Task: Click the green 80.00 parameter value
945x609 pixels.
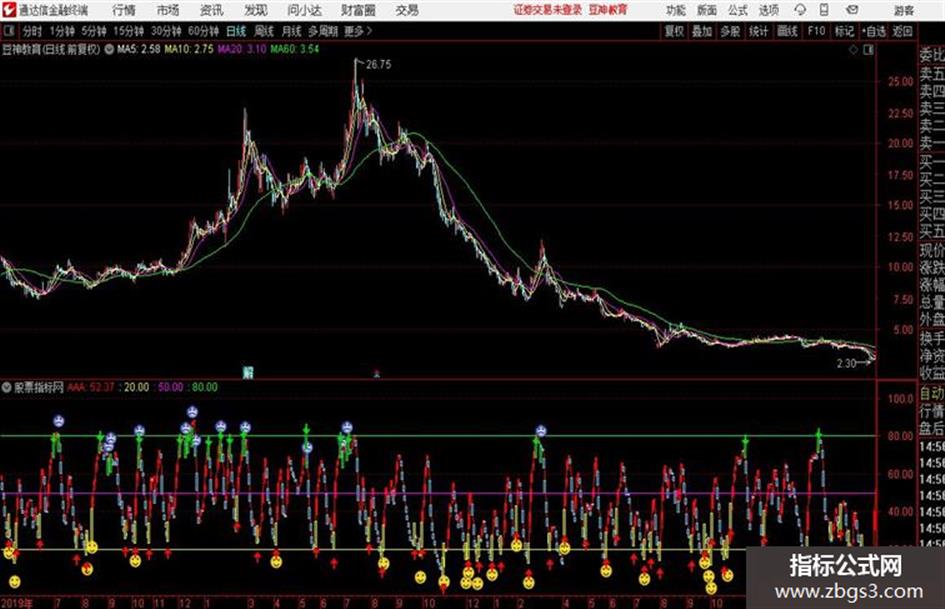Action: click(x=205, y=387)
